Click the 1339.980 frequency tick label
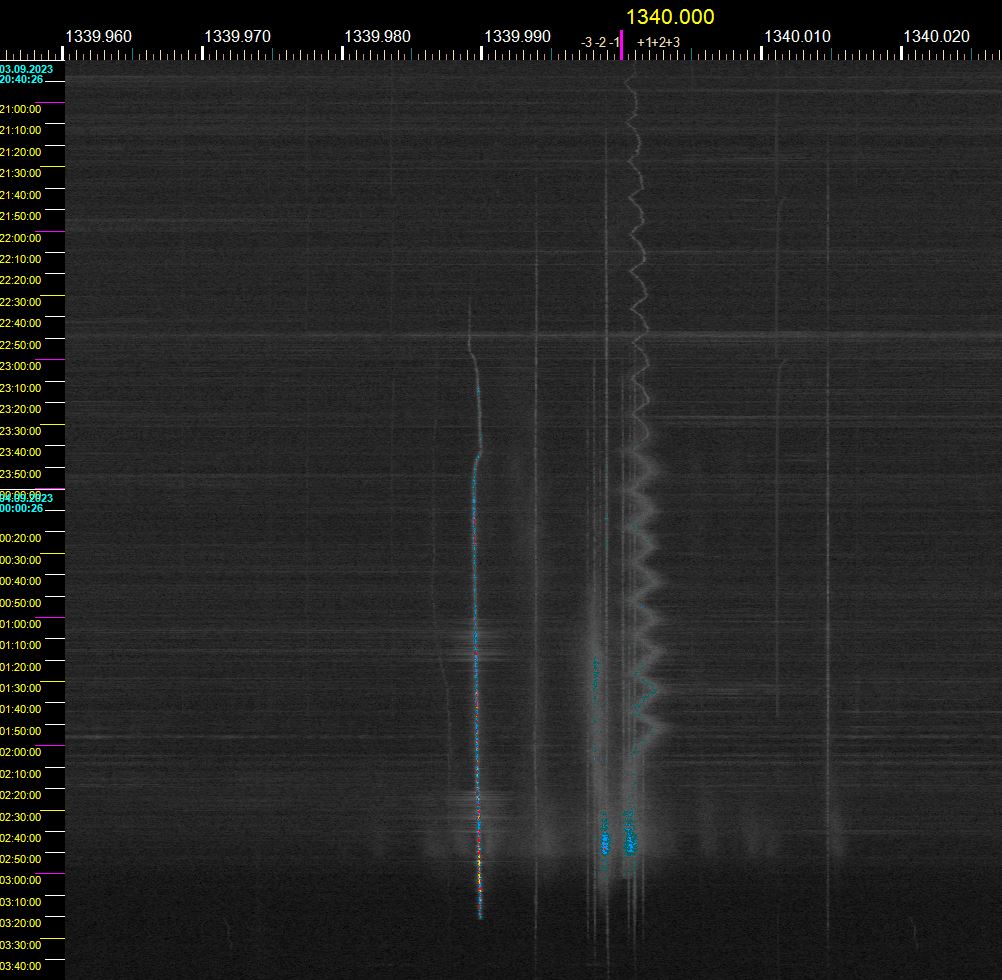This screenshot has width=1002, height=980. click(x=378, y=36)
